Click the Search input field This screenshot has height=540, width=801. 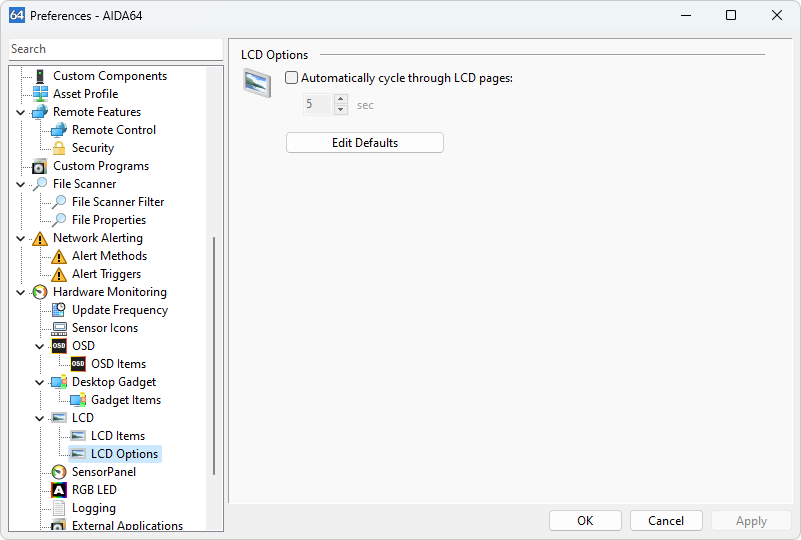coord(115,49)
